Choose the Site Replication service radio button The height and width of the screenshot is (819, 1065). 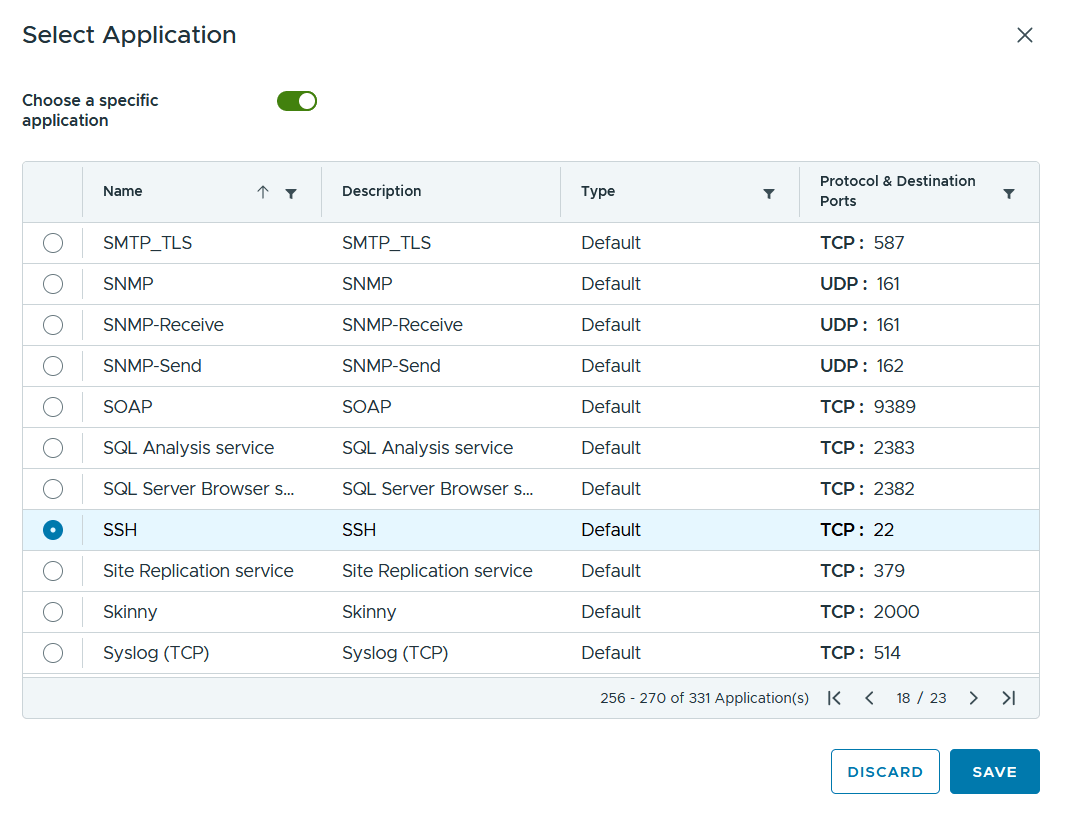[53, 571]
